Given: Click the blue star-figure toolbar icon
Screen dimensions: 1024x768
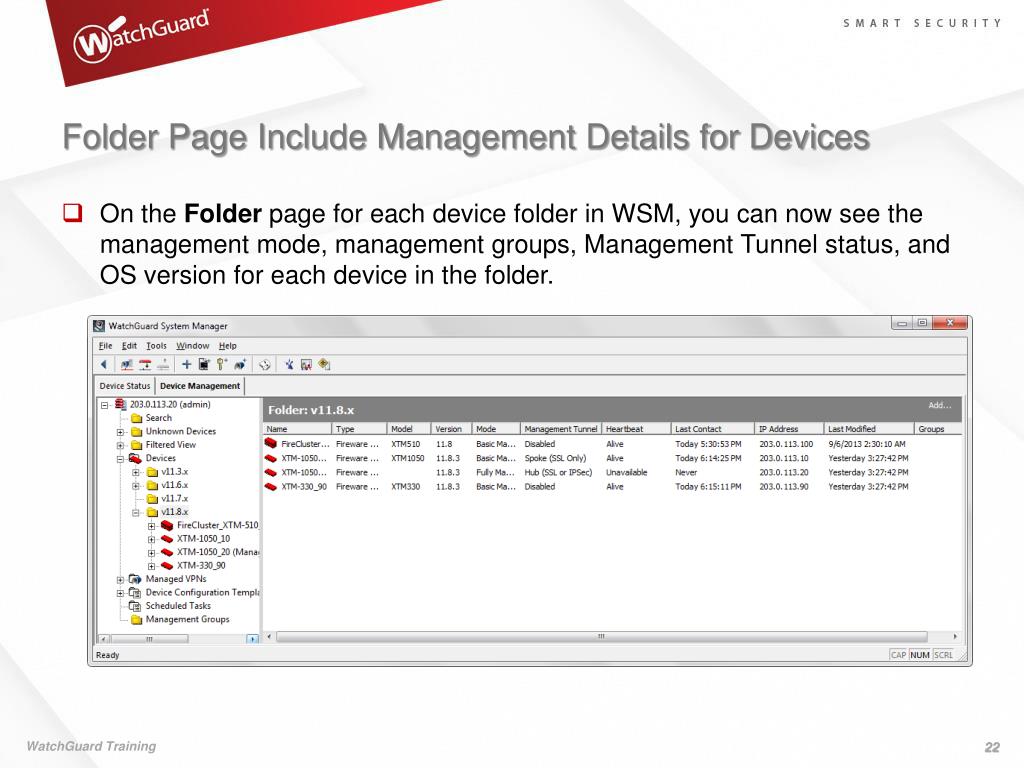Looking at the screenshot, I should pyautogui.click(x=289, y=364).
